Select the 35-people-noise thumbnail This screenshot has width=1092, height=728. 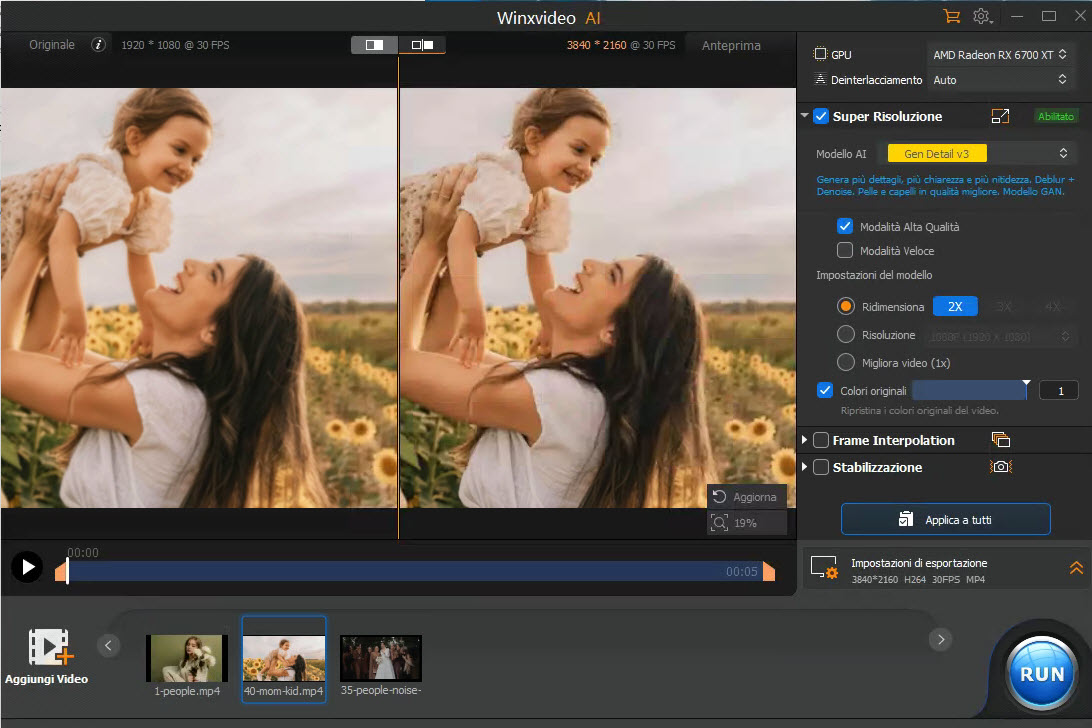[380, 658]
